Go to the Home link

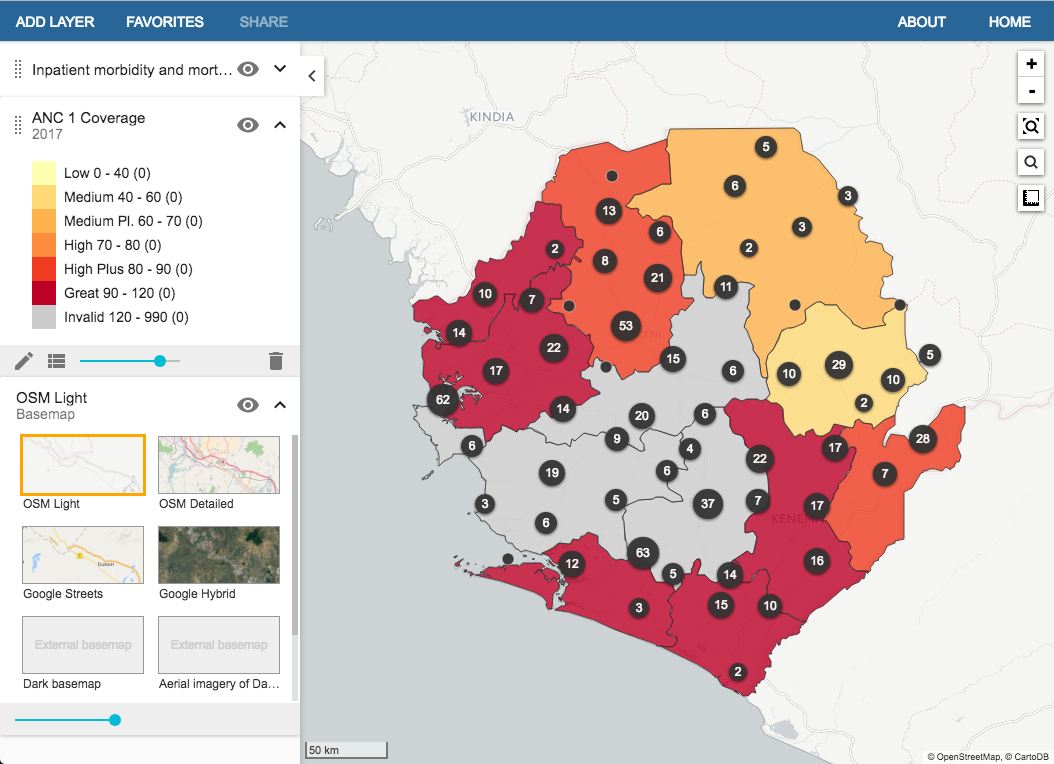(x=1009, y=21)
